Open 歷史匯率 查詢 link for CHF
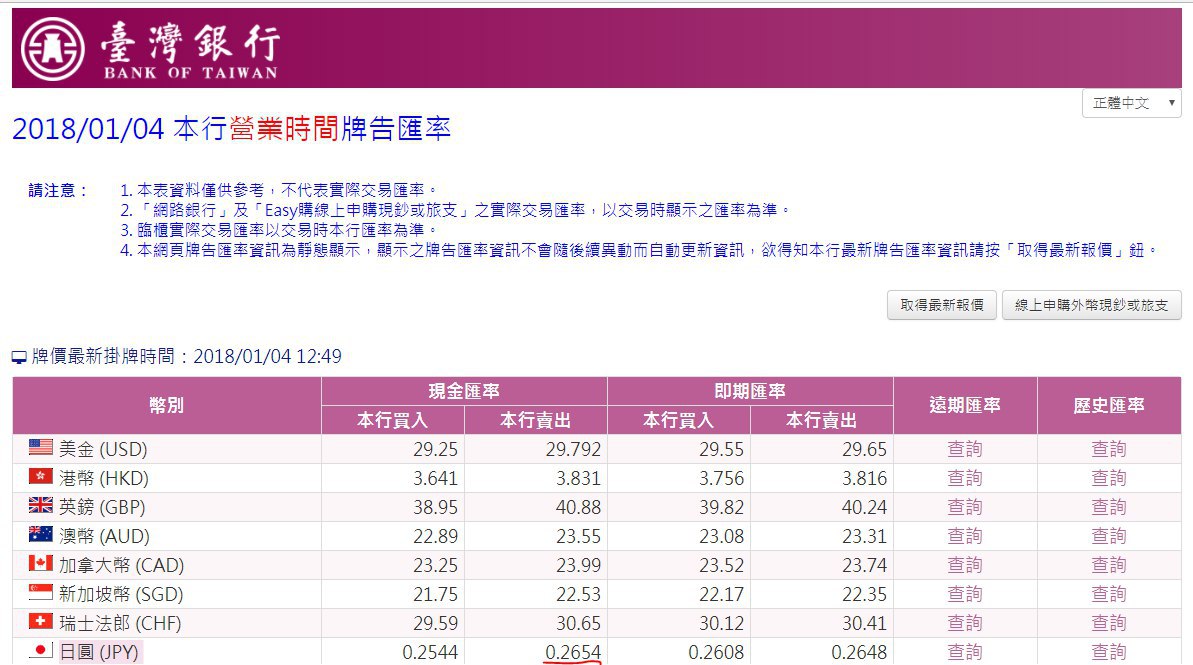The image size is (1193, 665). coord(1109,622)
